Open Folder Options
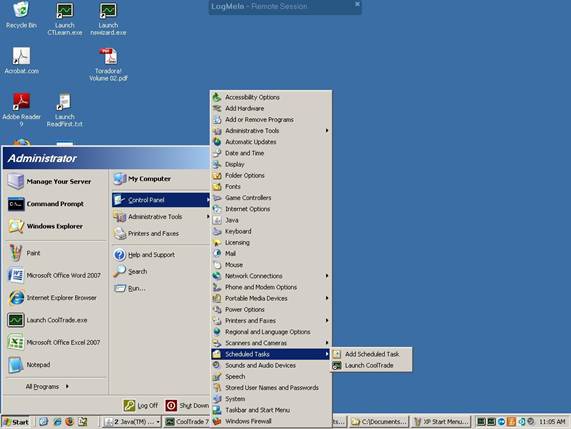The width and height of the screenshot is (571, 429). click(271, 176)
